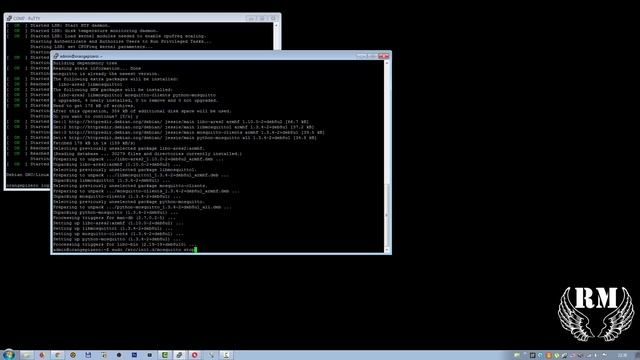640x360 pixels.
Task: Open the blue square taskbar icon
Action: (134, 355)
